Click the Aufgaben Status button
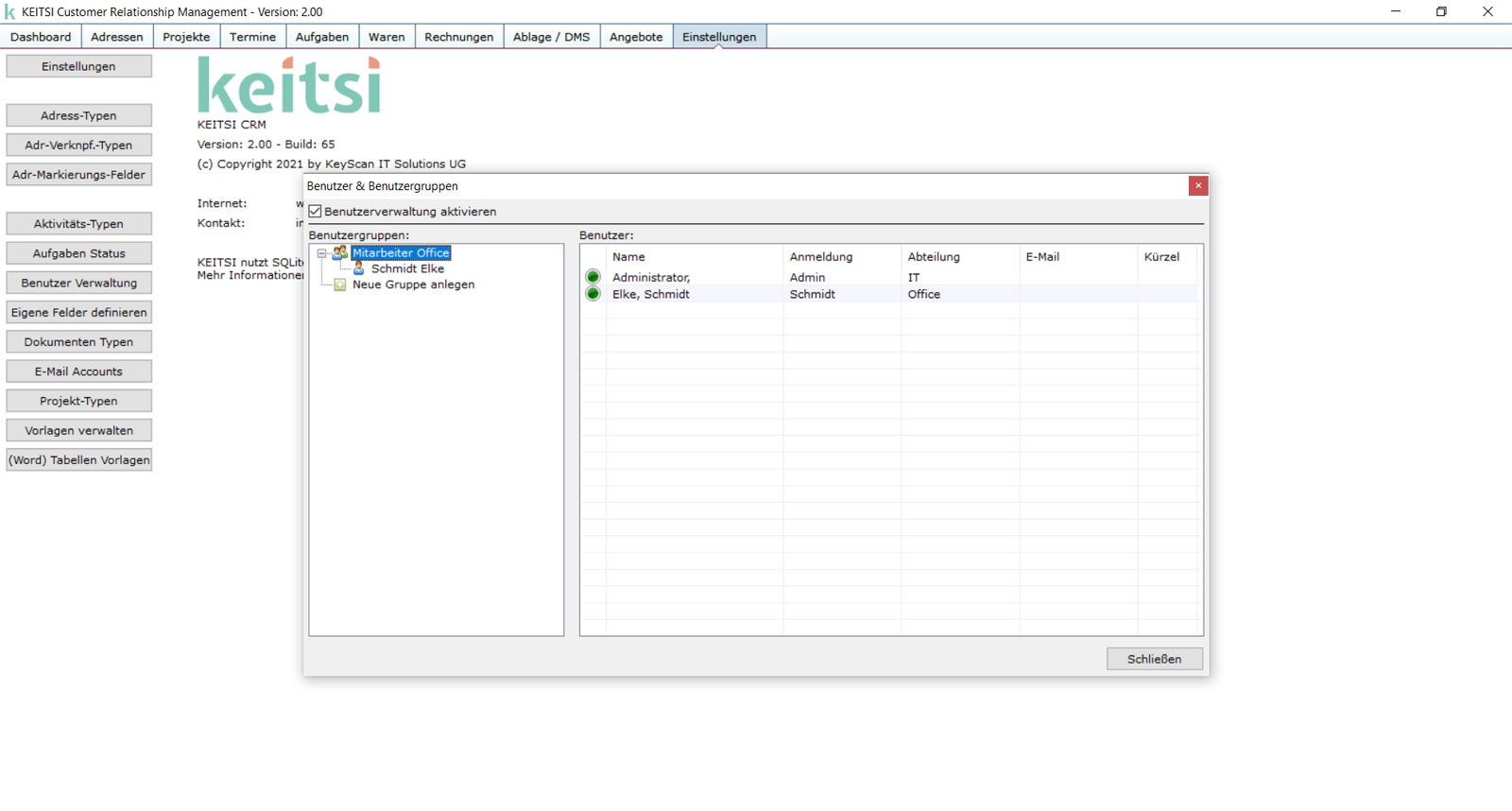The width and height of the screenshot is (1512, 811). click(78, 253)
